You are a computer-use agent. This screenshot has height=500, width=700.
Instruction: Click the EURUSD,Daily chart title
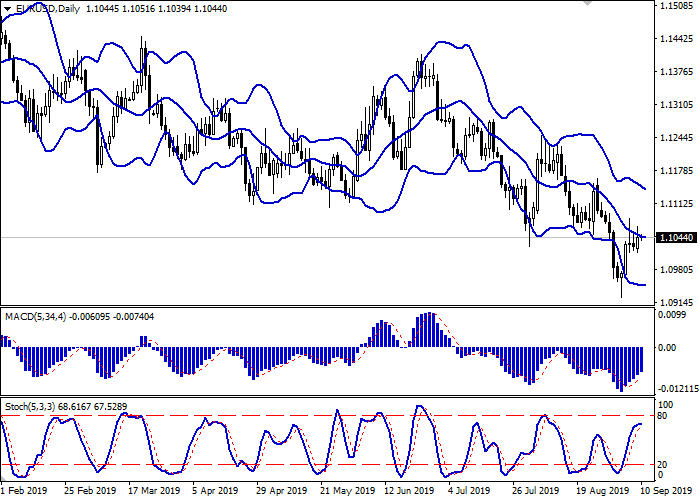coord(45,8)
